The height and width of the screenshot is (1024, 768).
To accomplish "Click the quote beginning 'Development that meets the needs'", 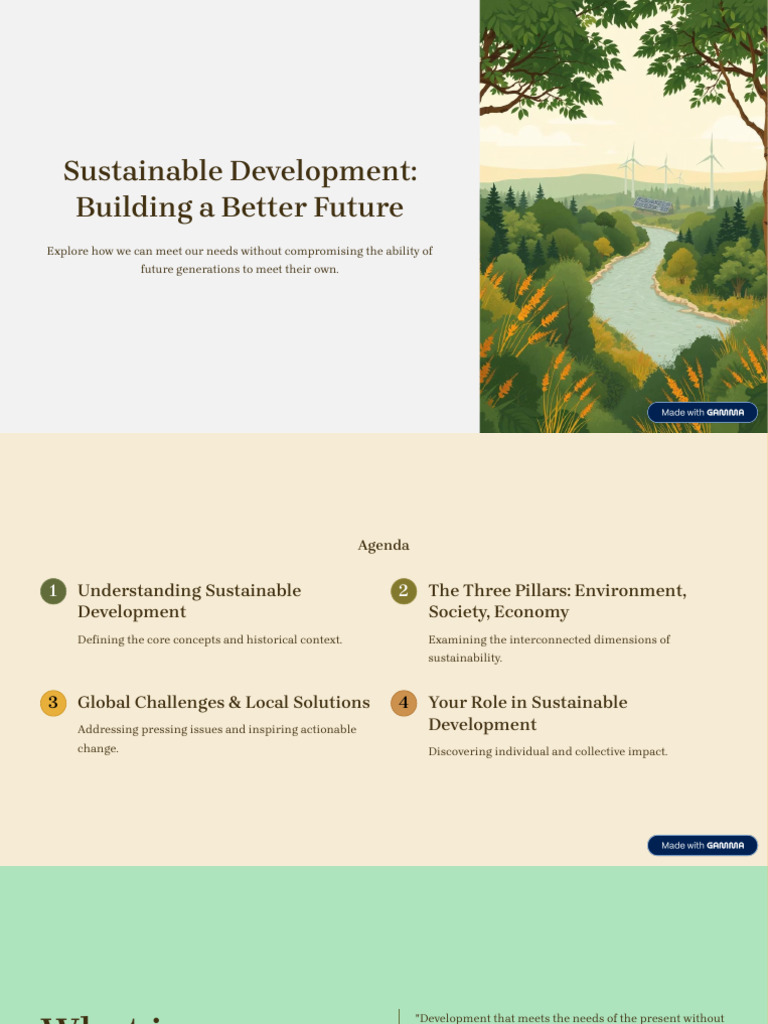I will (570, 1017).
